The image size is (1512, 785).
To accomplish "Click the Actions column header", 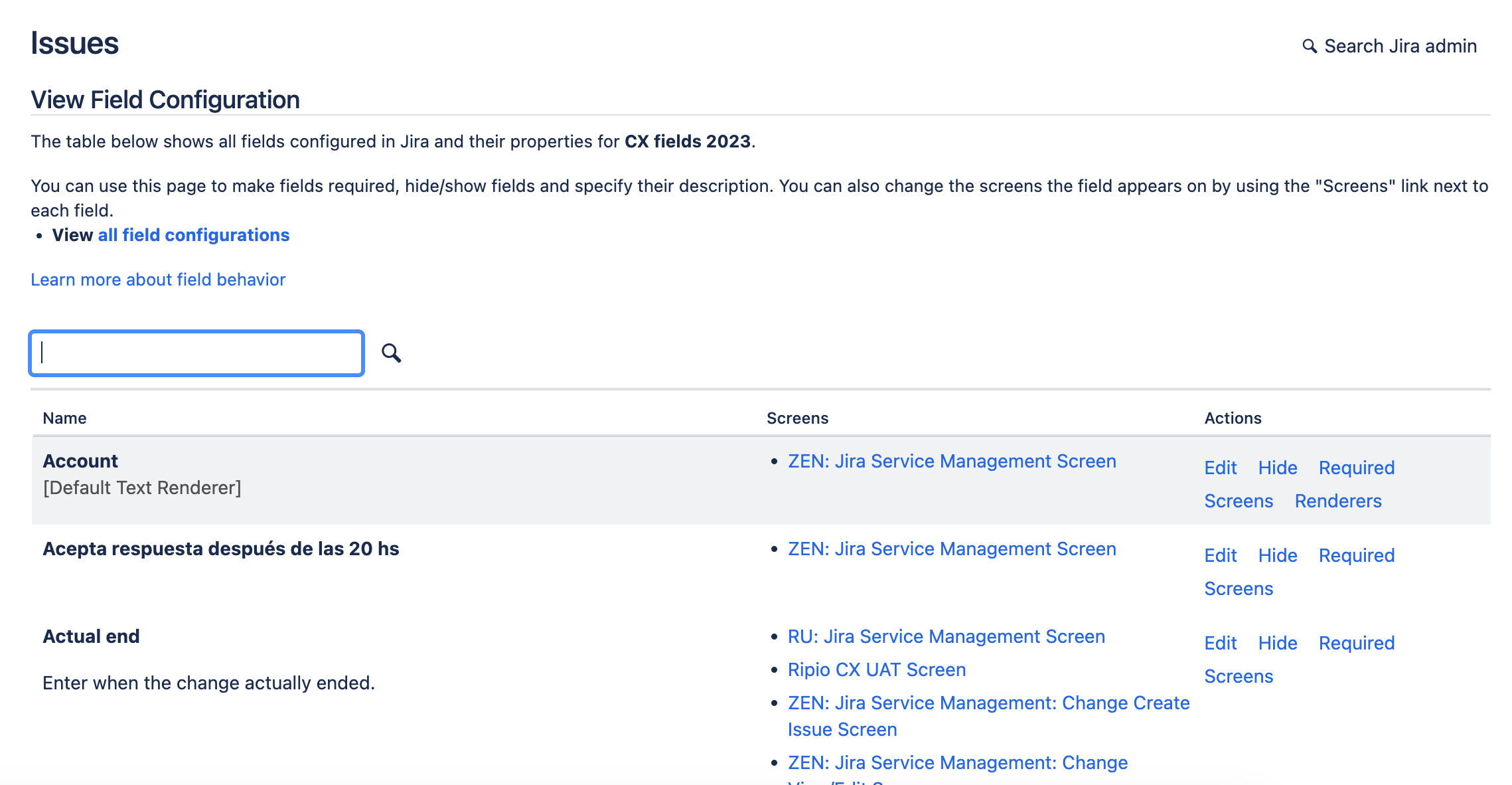I will point(1233,418).
